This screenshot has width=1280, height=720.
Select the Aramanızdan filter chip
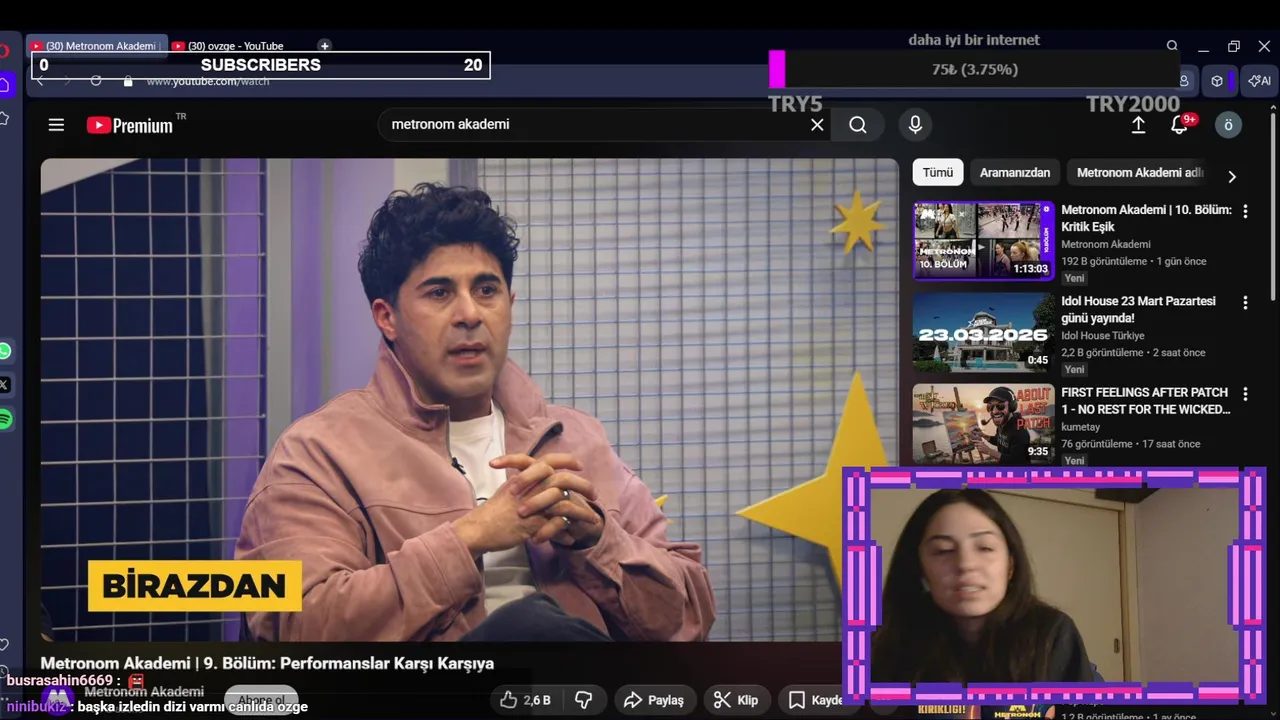1015,172
